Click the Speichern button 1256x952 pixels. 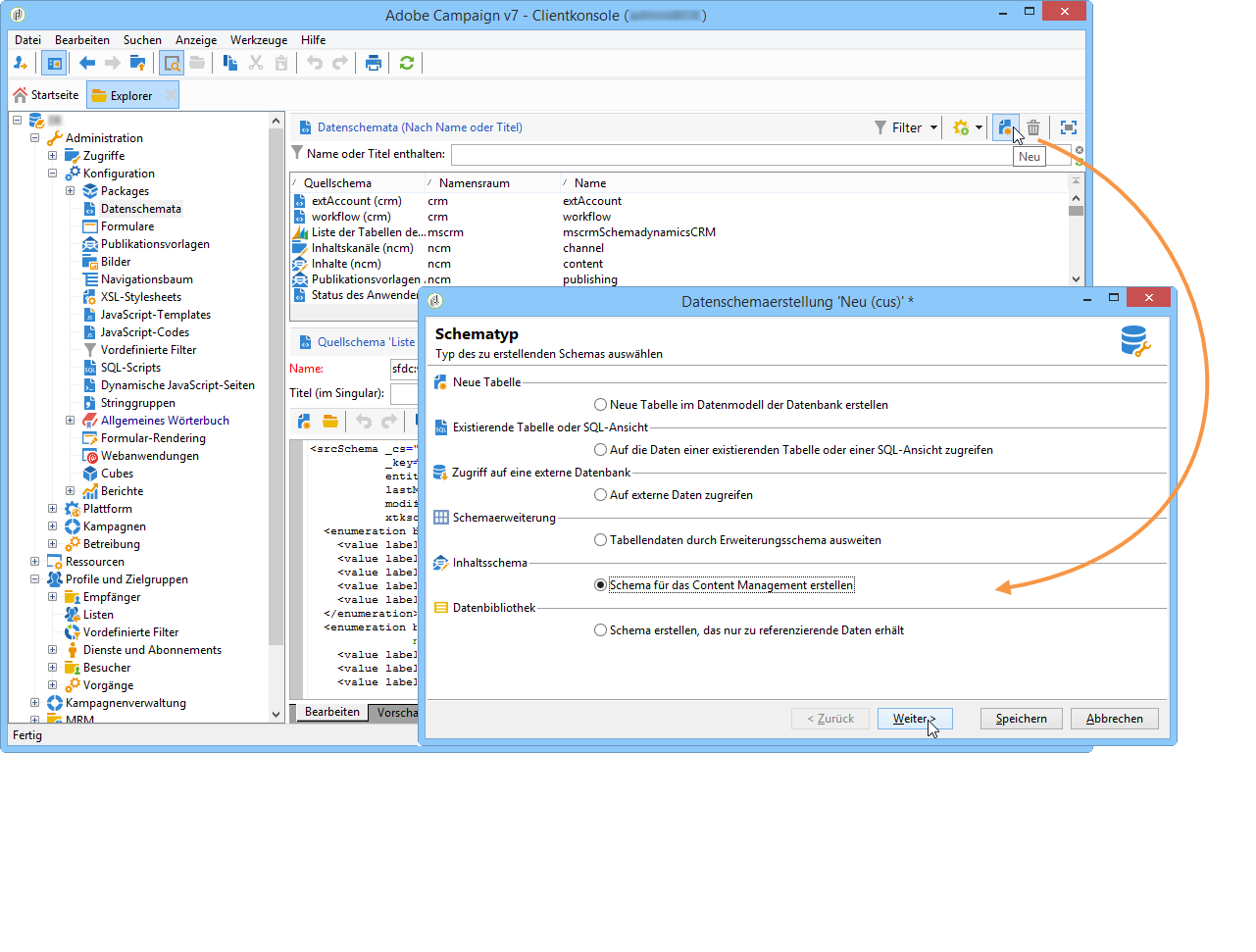pos(1021,719)
